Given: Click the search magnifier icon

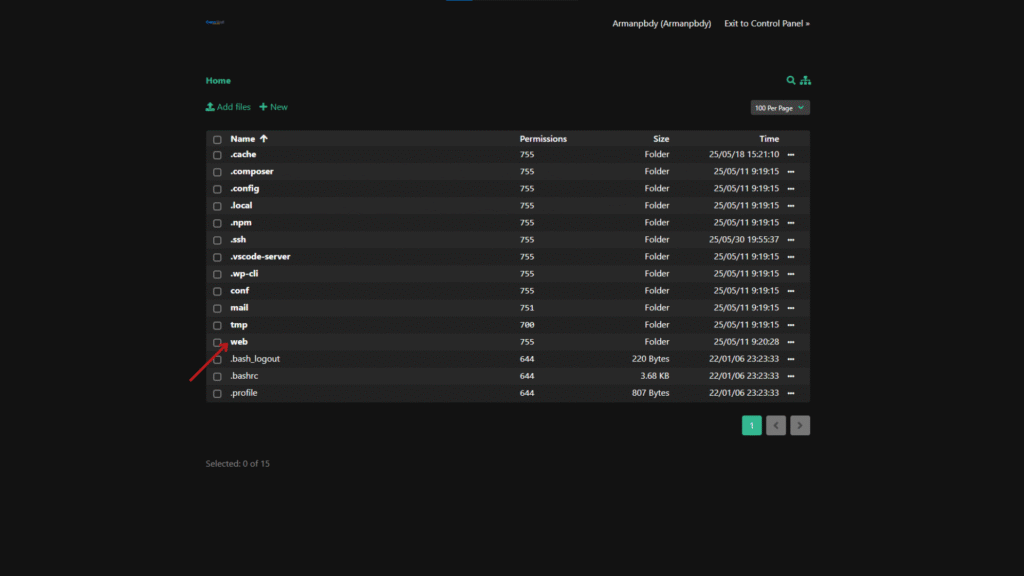Looking at the screenshot, I should tap(791, 80).
